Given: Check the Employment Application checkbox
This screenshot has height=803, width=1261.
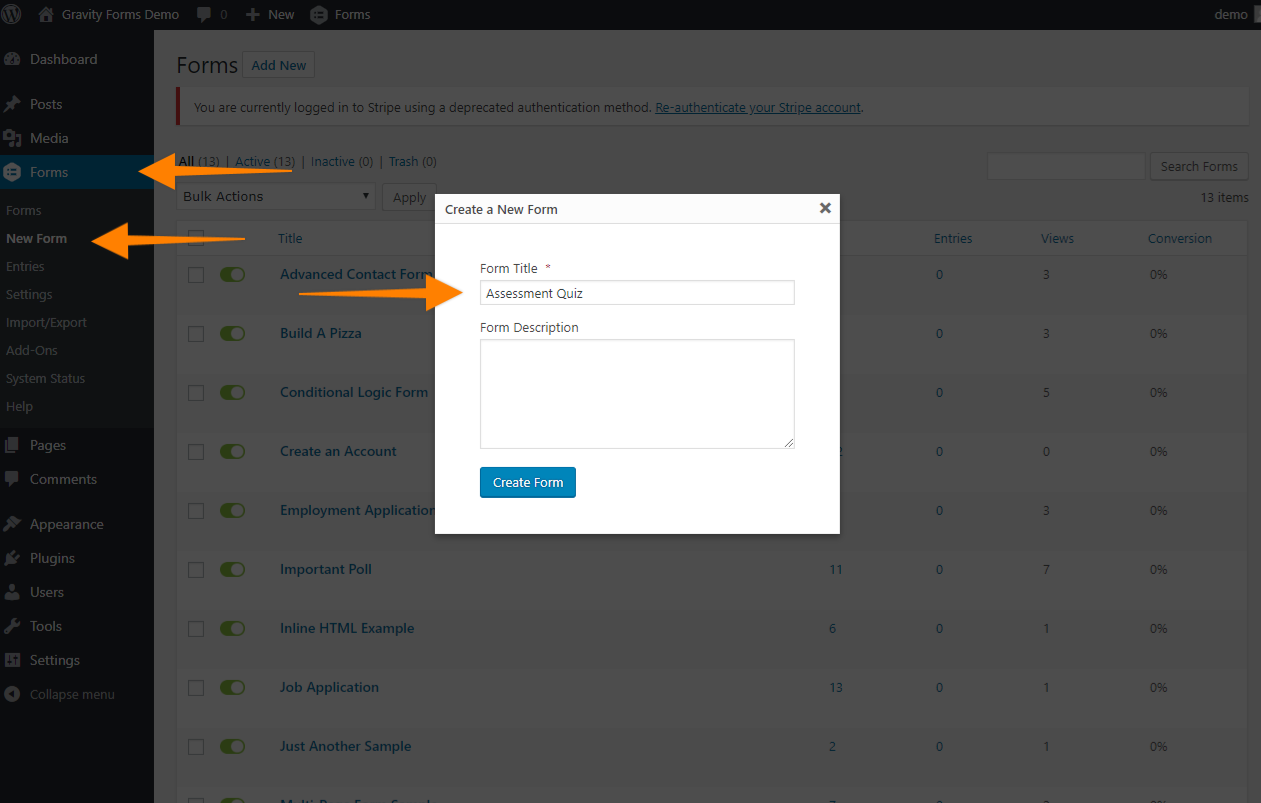Looking at the screenshot, I should [x=196, y=511].
